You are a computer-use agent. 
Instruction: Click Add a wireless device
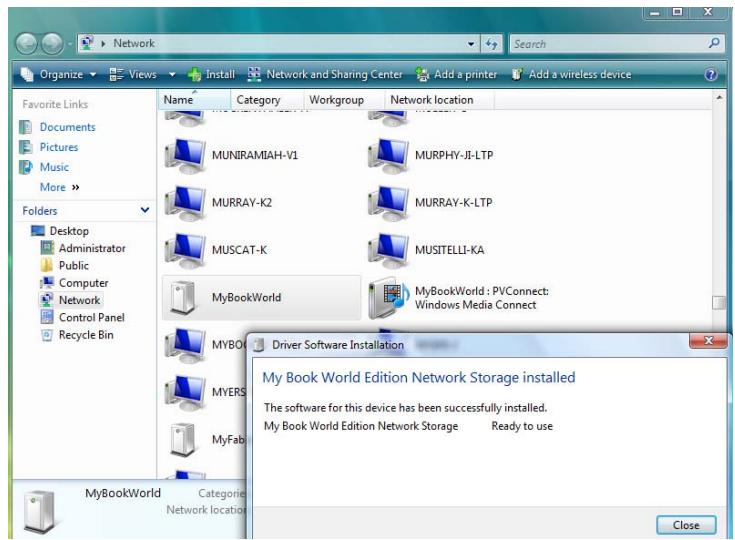pos(571,75)
